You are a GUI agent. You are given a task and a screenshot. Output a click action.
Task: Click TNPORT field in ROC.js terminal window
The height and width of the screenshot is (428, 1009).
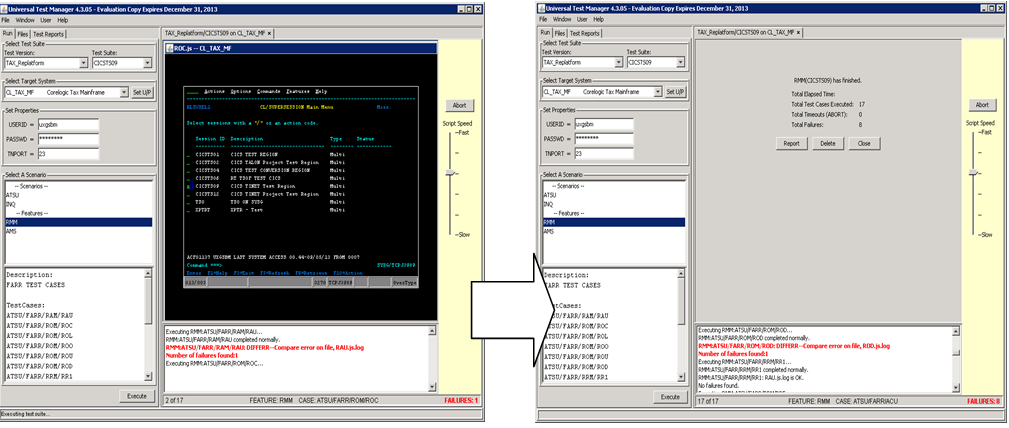click(x=68, y=154)
